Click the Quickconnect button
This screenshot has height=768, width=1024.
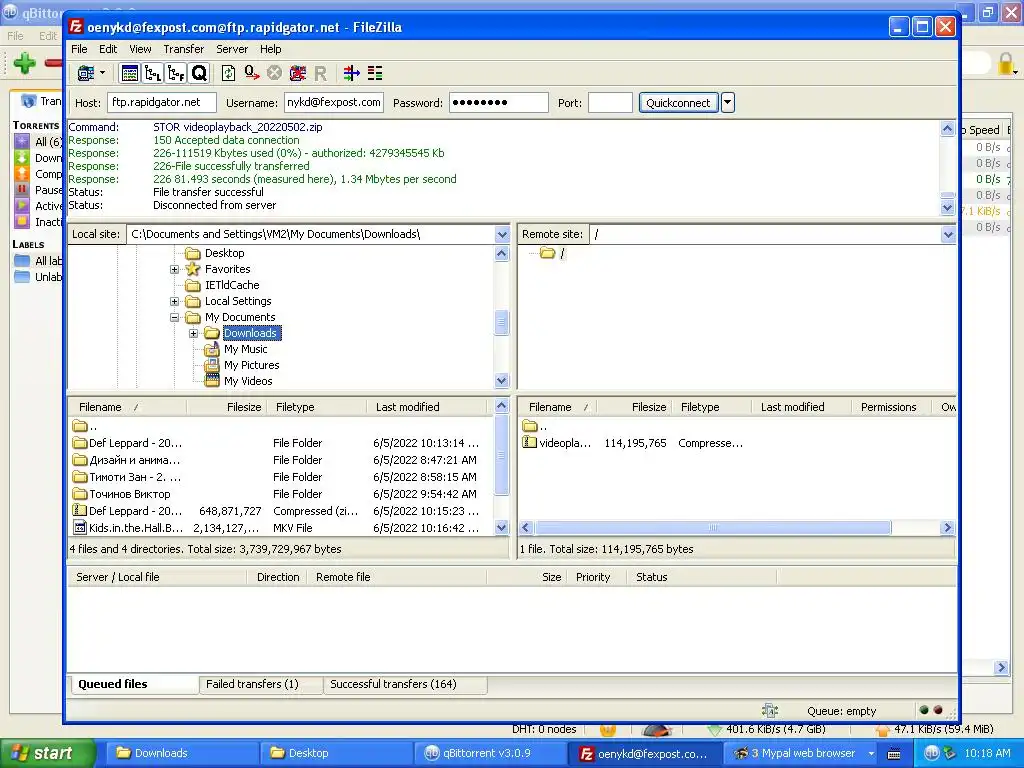point(678,103)
